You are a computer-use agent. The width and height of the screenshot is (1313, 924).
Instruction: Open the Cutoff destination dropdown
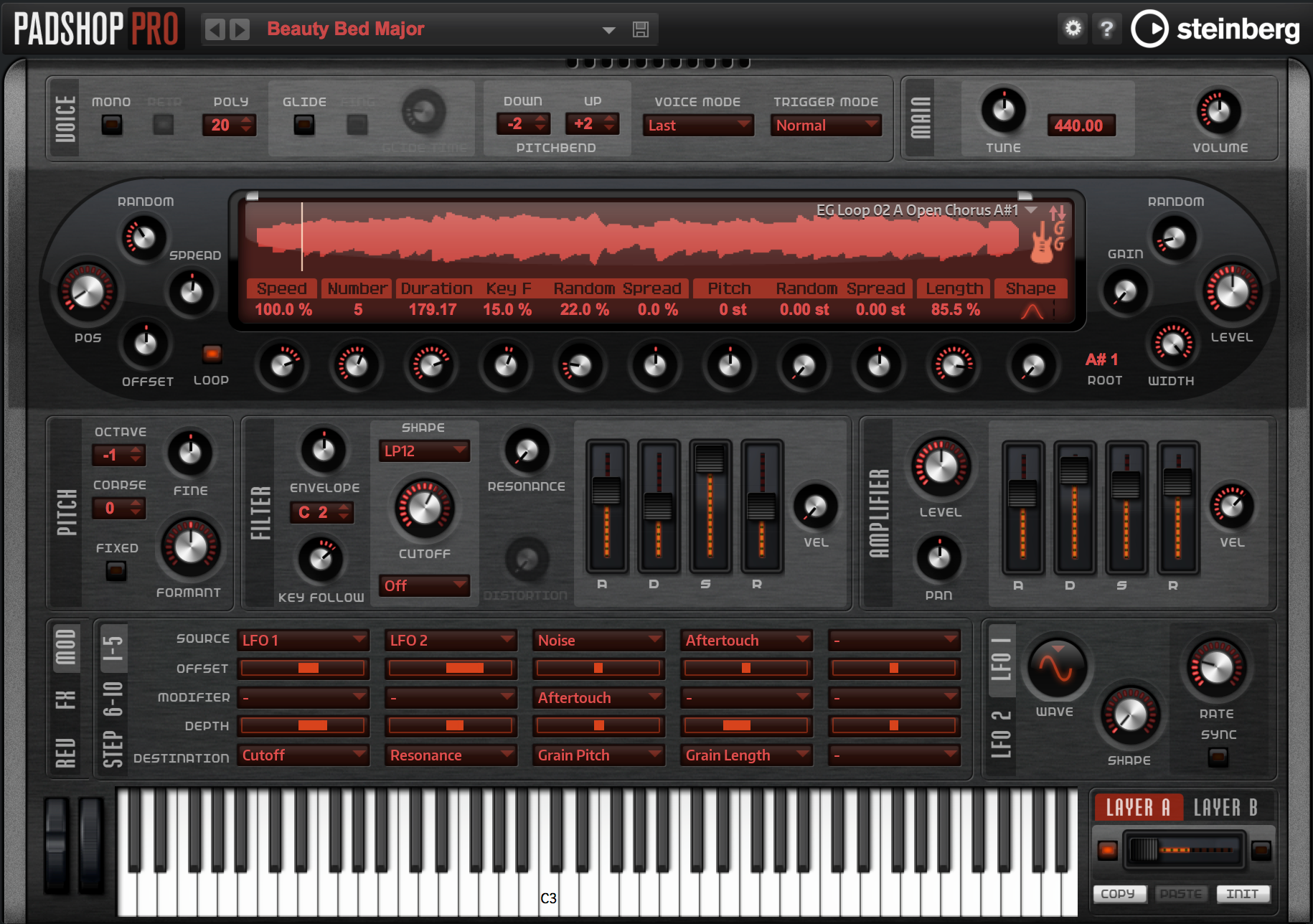(x=303, y=755)
